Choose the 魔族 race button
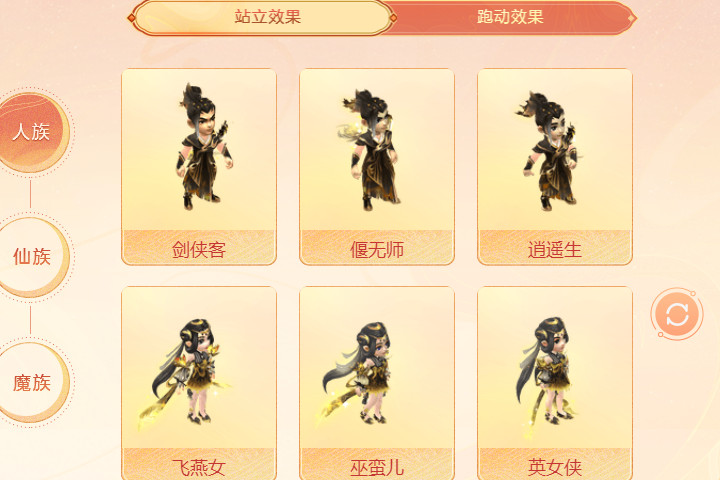 (x=31, y=383)
